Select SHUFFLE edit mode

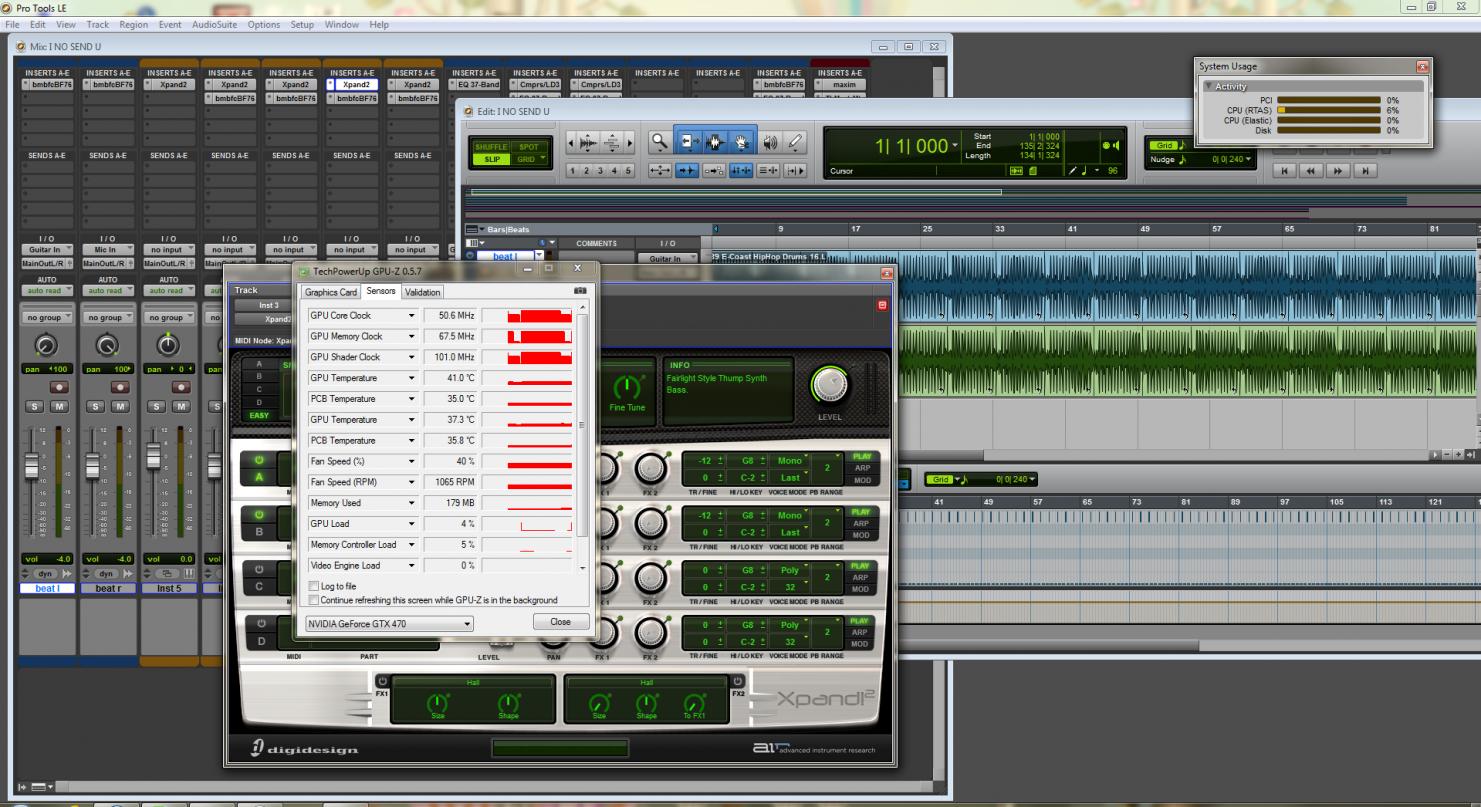[x=492, y=147]
